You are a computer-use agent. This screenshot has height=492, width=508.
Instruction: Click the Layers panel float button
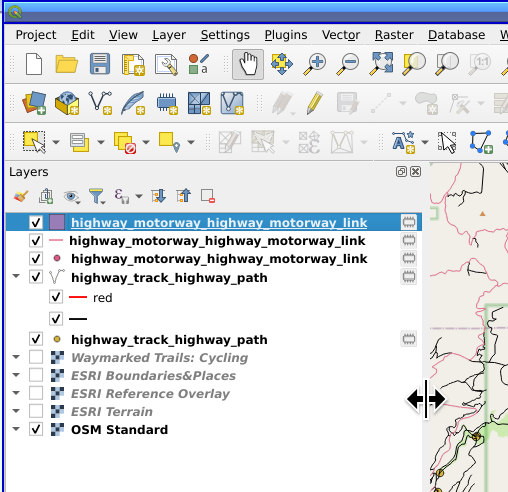(x=401, y=172)
